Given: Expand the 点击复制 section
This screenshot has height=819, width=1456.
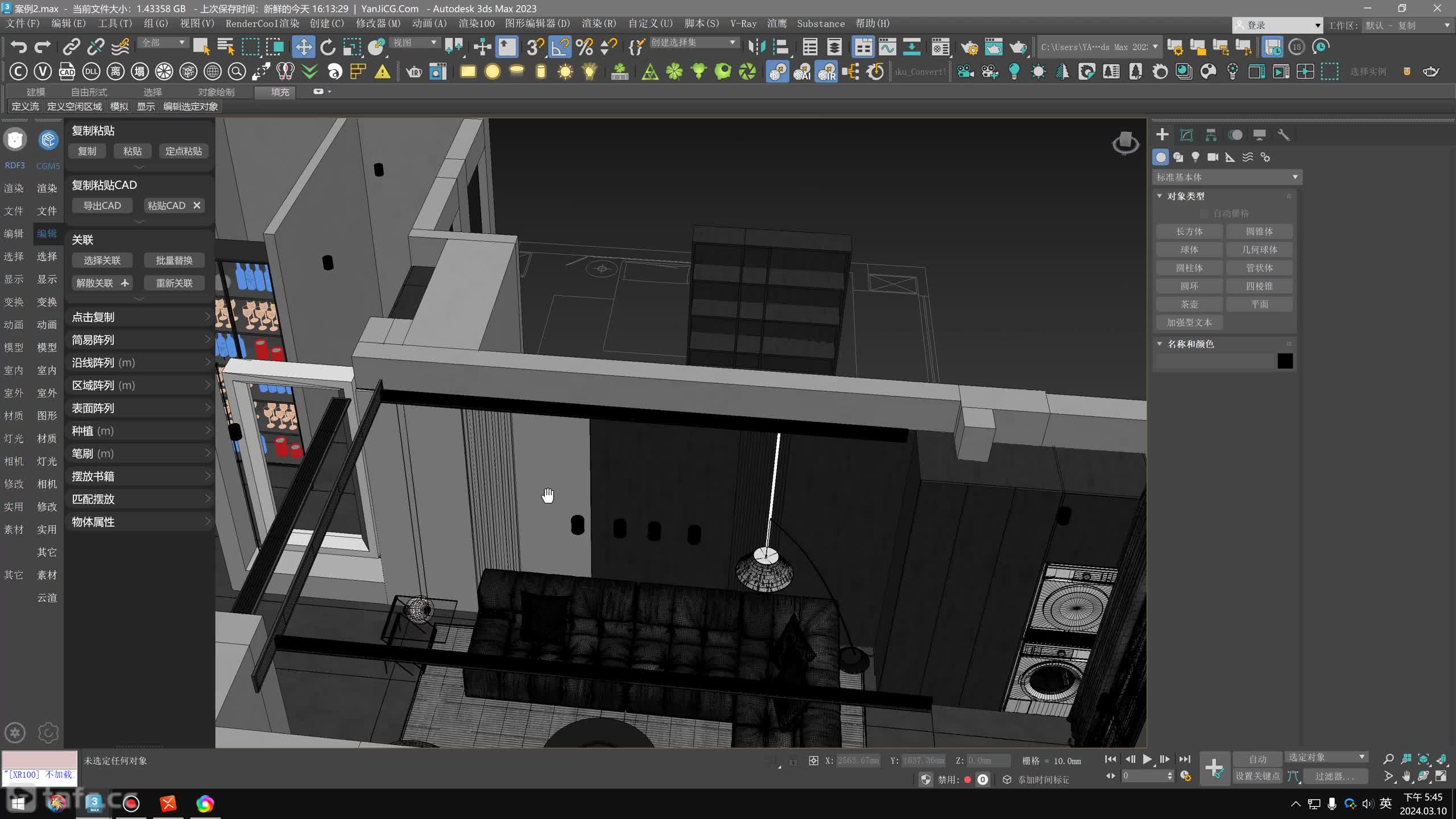Looking at the screenshot, I should pyautogui.click(x=139, y=317).
